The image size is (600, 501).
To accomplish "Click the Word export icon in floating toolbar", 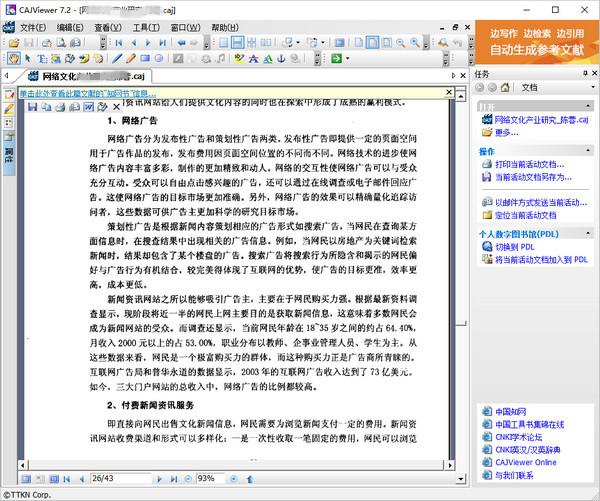I will (88, 107).
